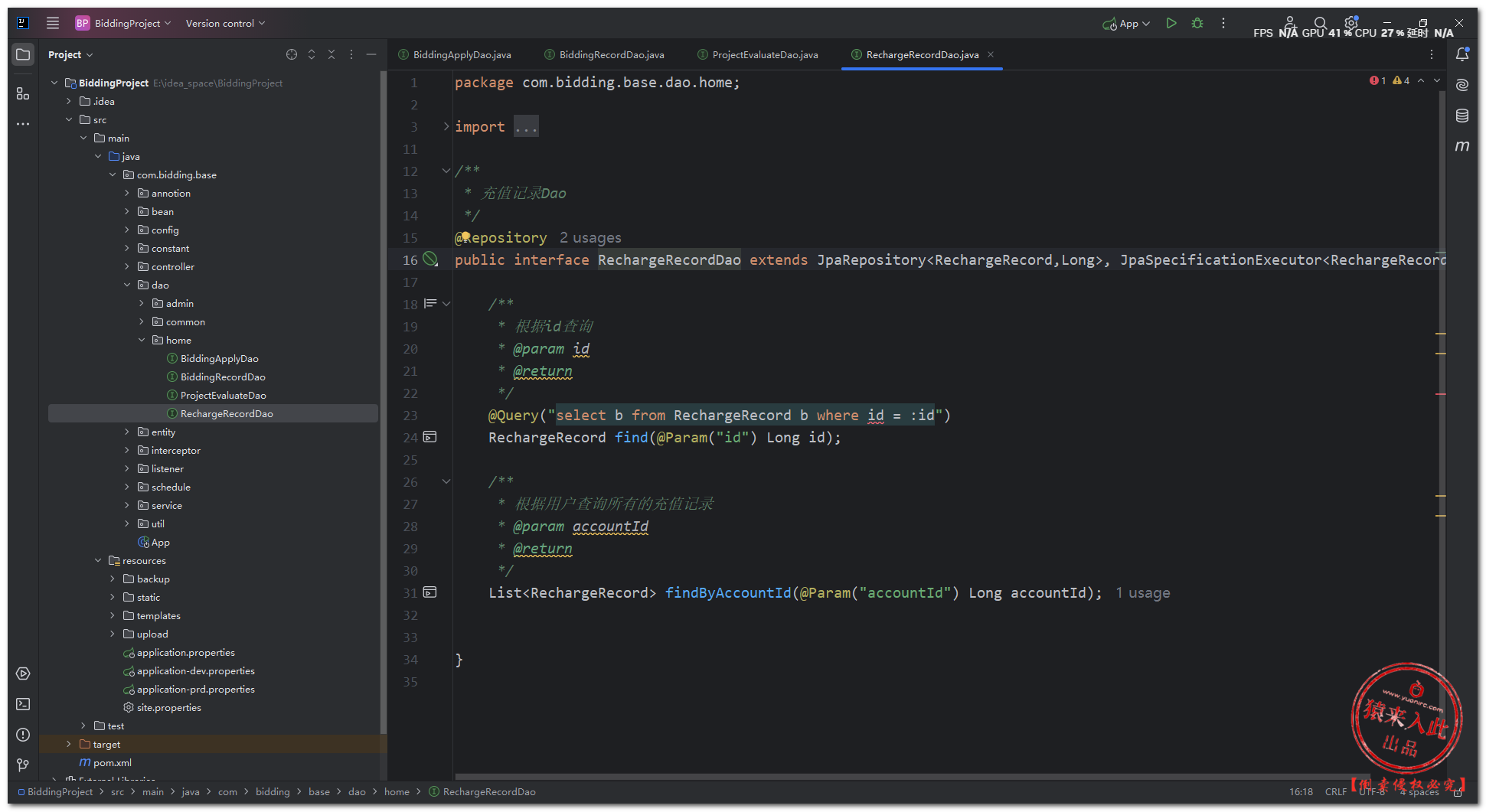Open pom.xml in the project tree
The height and width of the screenshot is (812, 1486).
pyautogui.click(x=112, y=763)
